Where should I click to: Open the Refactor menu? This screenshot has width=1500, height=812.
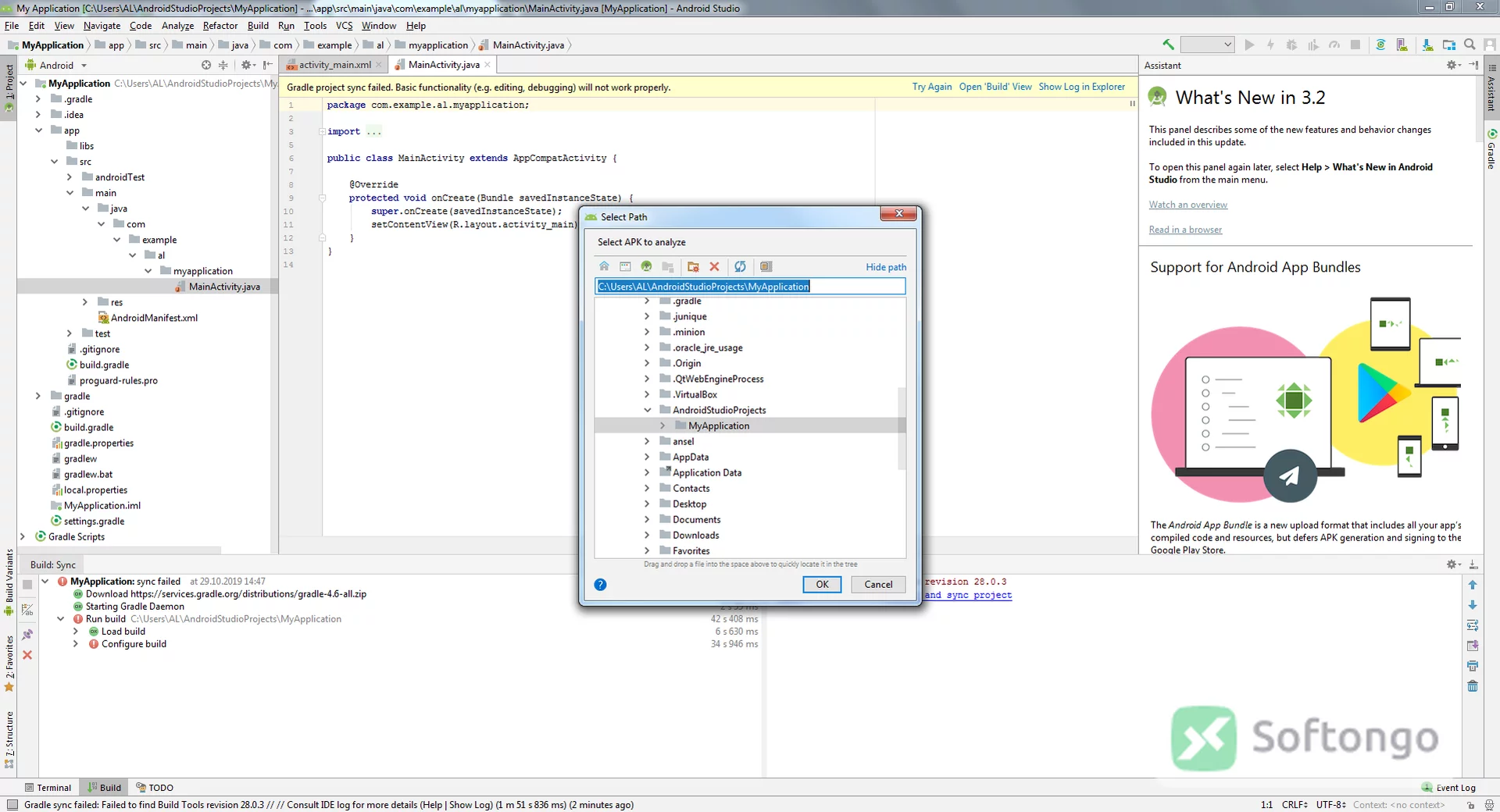pyautogui.click(x=220, y=26)
